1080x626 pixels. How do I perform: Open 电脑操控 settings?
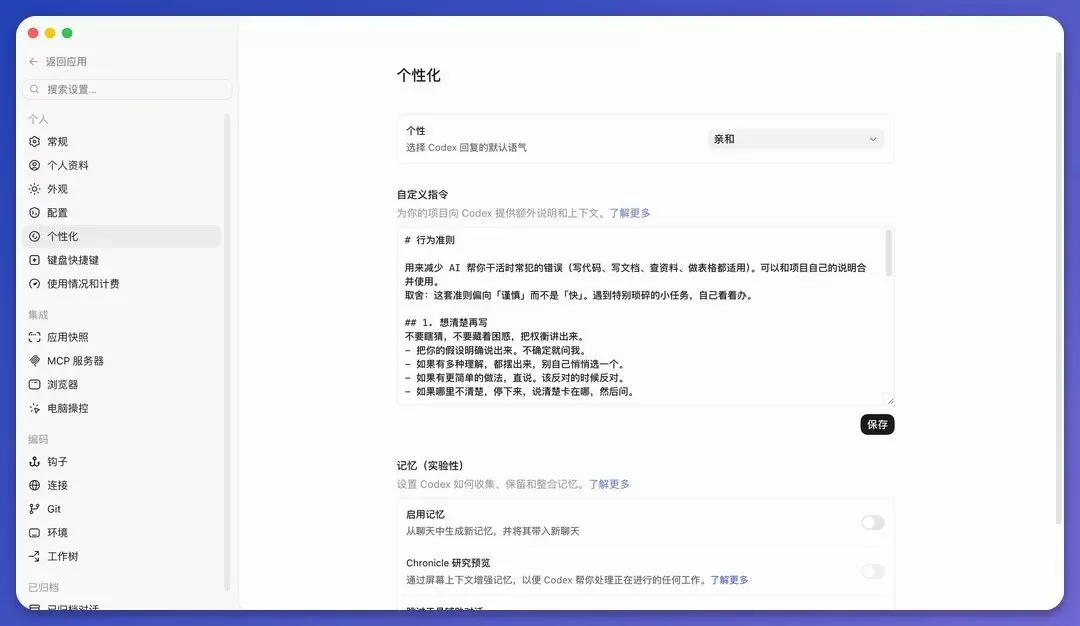(122, 408)
